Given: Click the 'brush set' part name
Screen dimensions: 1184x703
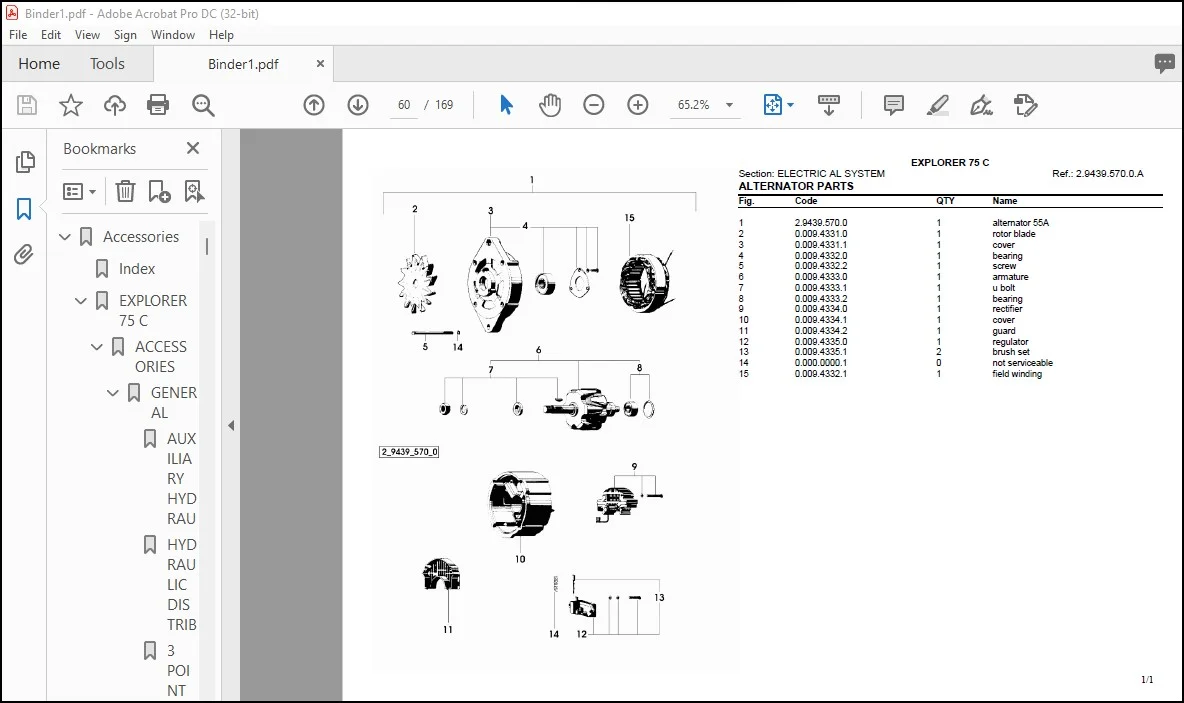Looking at the screenshot, I should 1010,352.
